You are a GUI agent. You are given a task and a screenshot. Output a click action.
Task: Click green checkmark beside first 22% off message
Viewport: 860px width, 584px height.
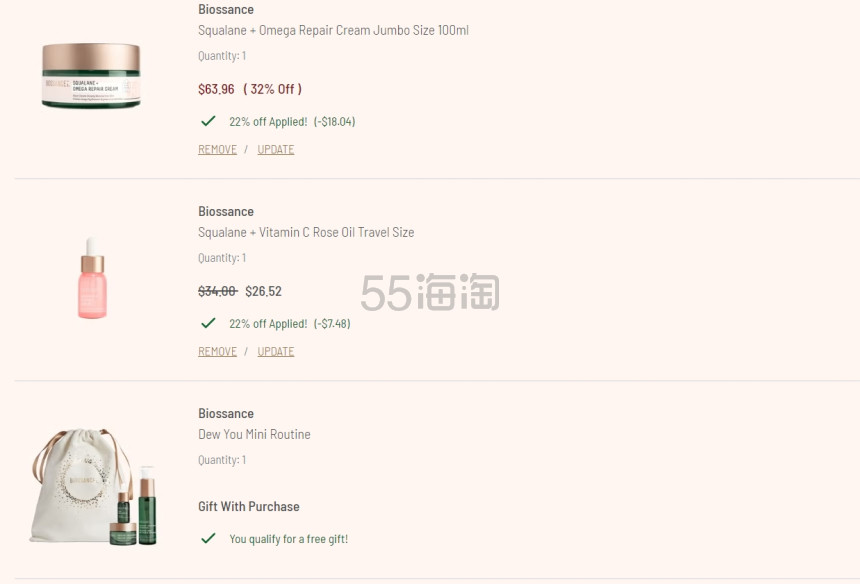tap(208, 120)
